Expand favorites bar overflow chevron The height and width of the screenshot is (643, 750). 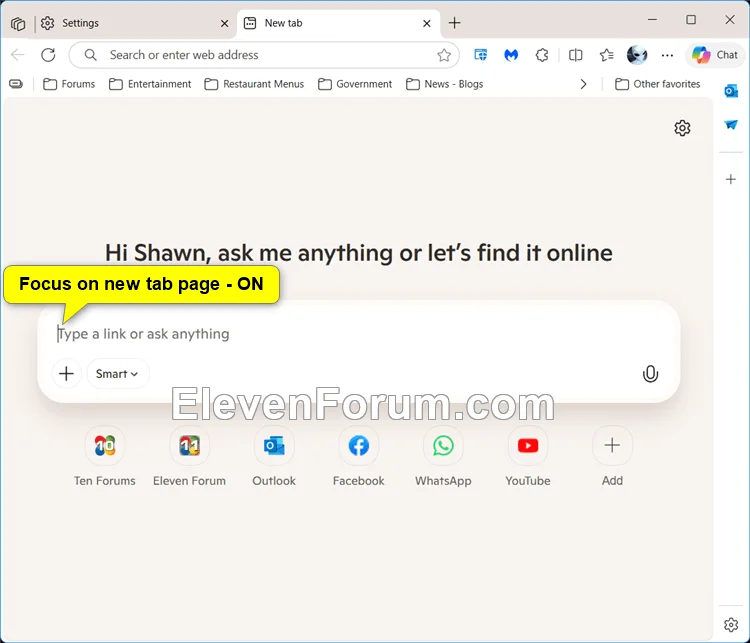[583, 84]
